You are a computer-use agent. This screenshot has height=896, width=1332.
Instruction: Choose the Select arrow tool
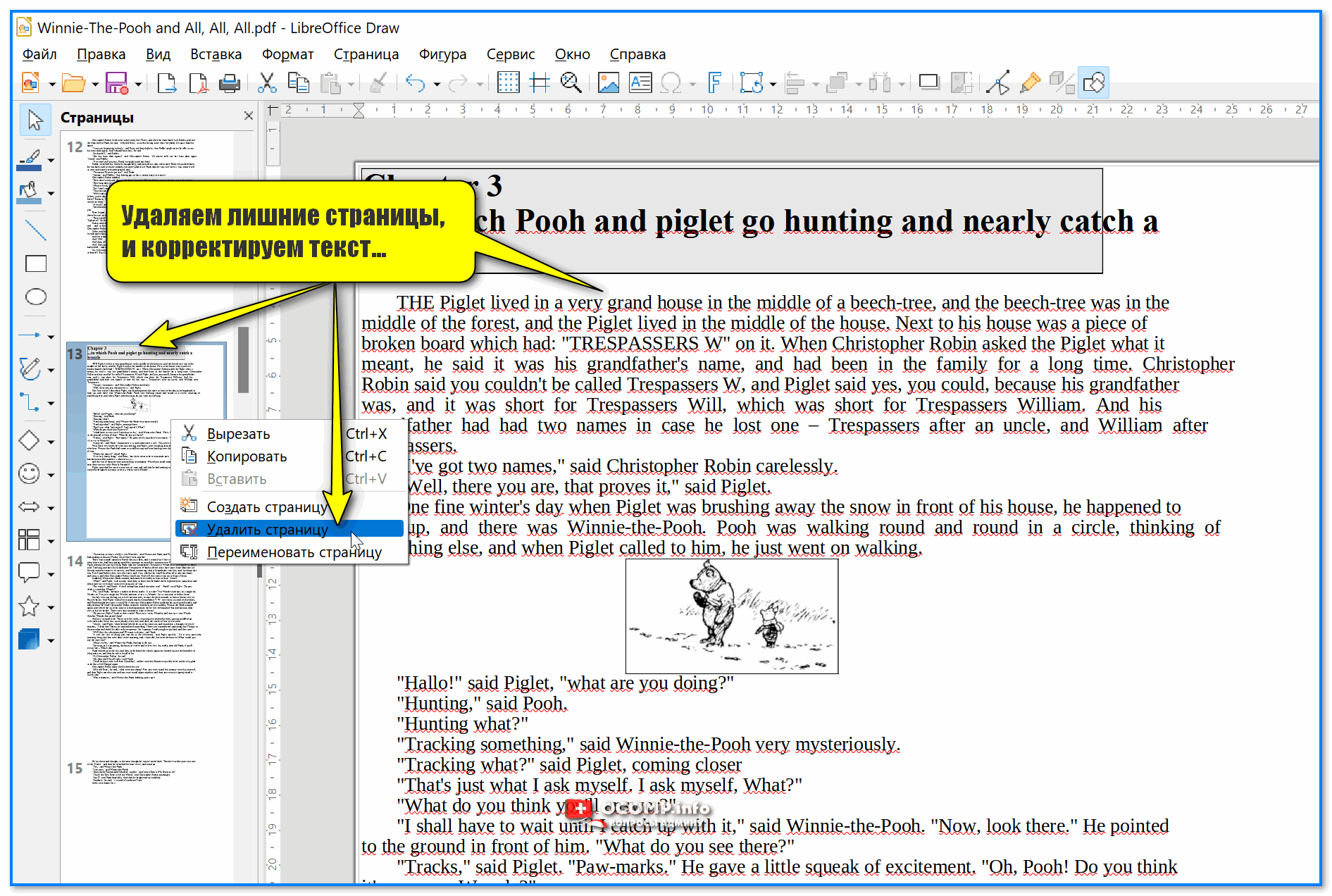(x=35, y=120)
